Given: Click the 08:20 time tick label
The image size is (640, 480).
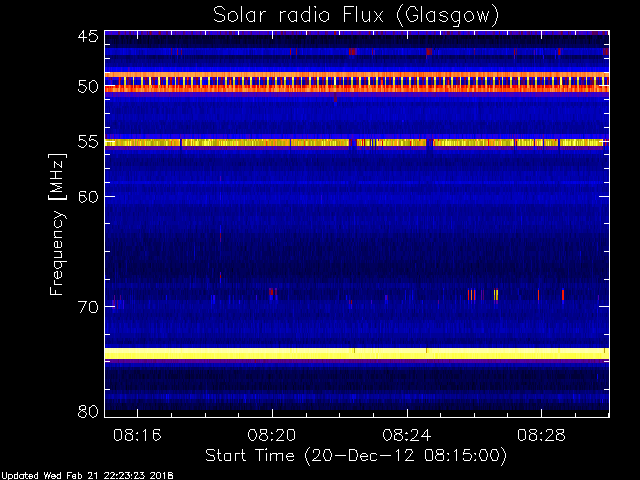Looking at the screenshot, I should coord(272,435).
